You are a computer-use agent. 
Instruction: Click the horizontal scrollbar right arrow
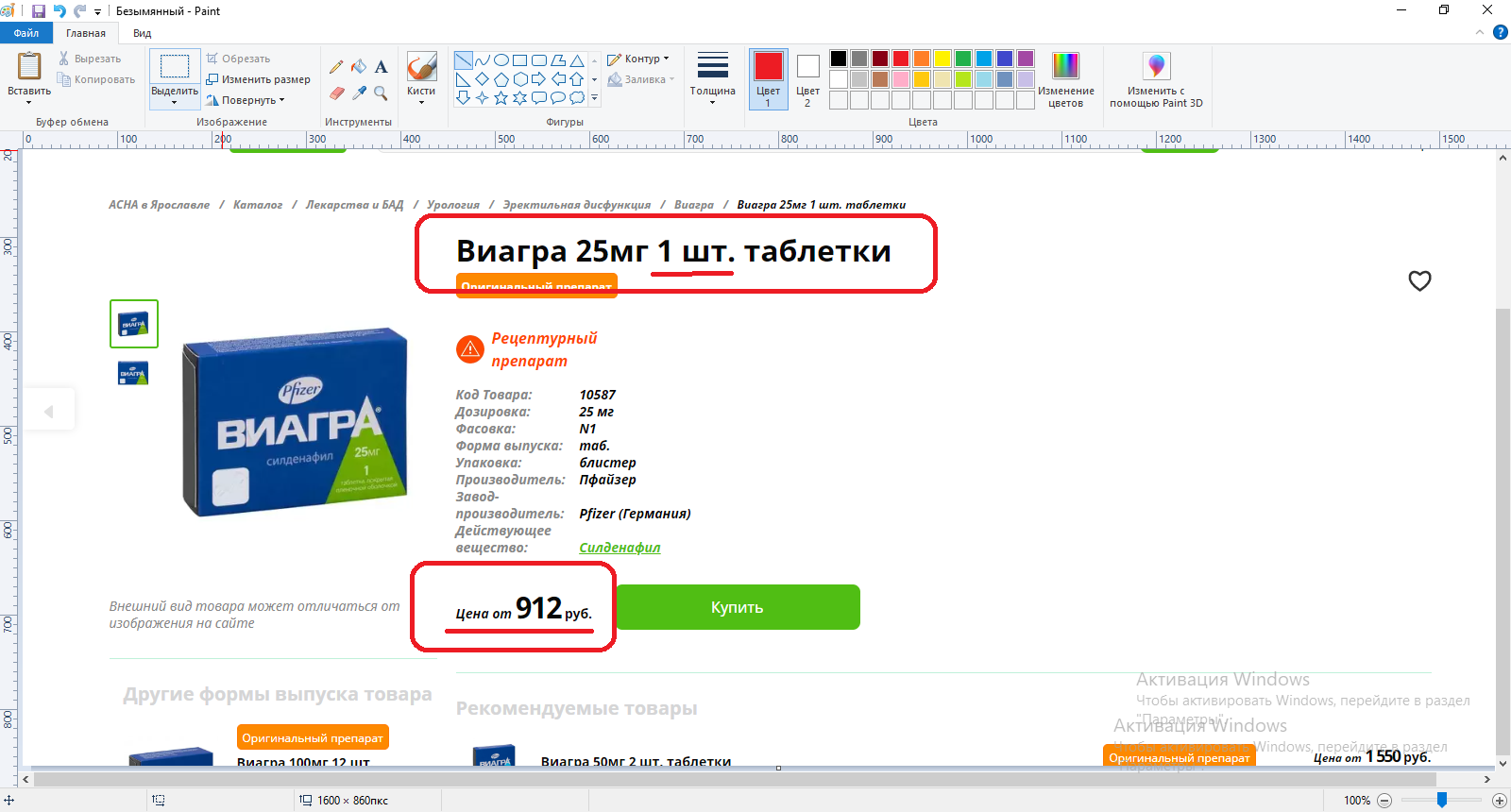1487,779
